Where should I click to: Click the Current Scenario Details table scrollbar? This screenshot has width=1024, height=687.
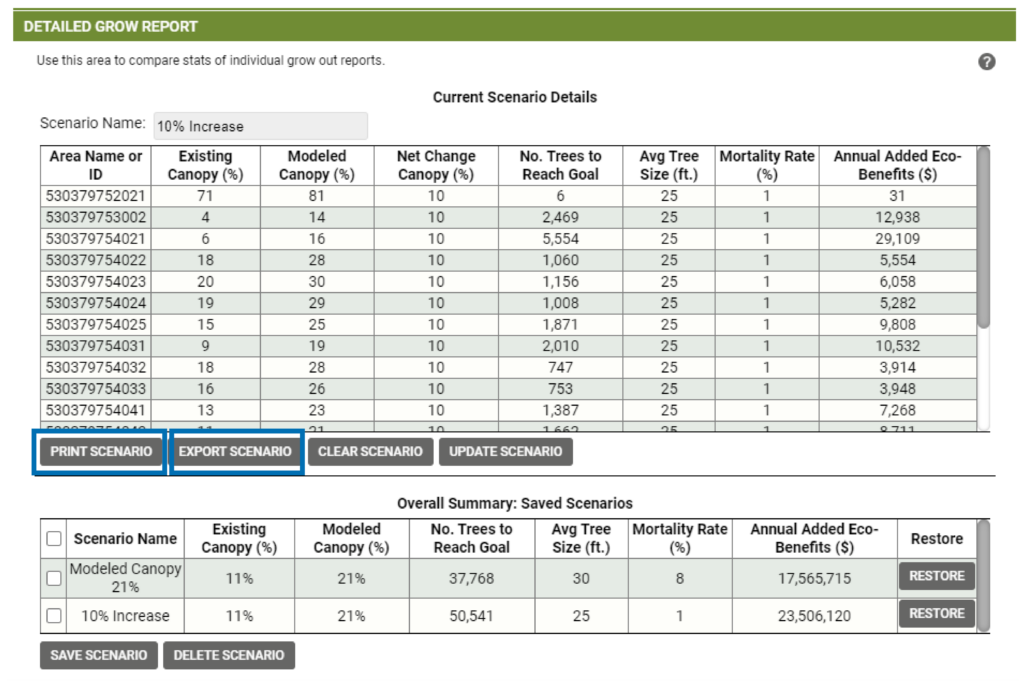pyautogui.click(x=983, y=240)
